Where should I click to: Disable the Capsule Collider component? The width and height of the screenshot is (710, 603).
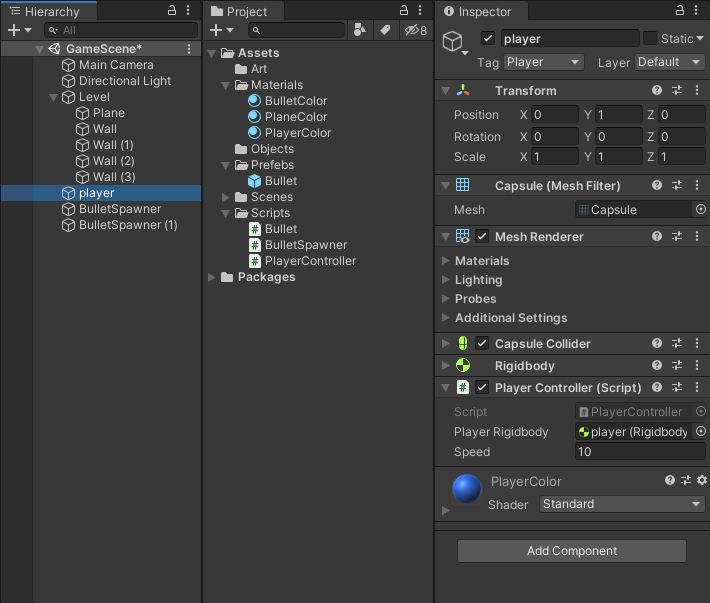point(482,343)
